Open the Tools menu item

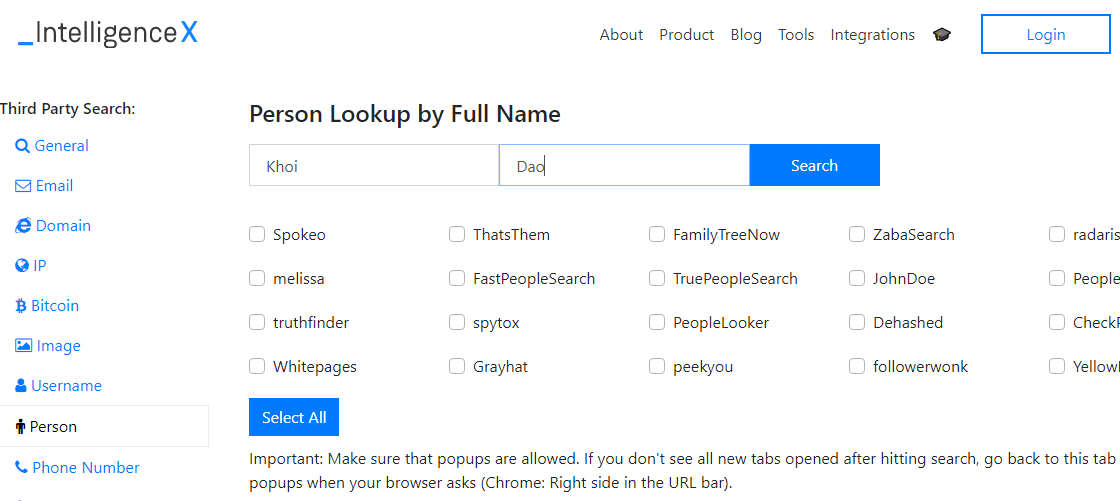click(796, 35)
